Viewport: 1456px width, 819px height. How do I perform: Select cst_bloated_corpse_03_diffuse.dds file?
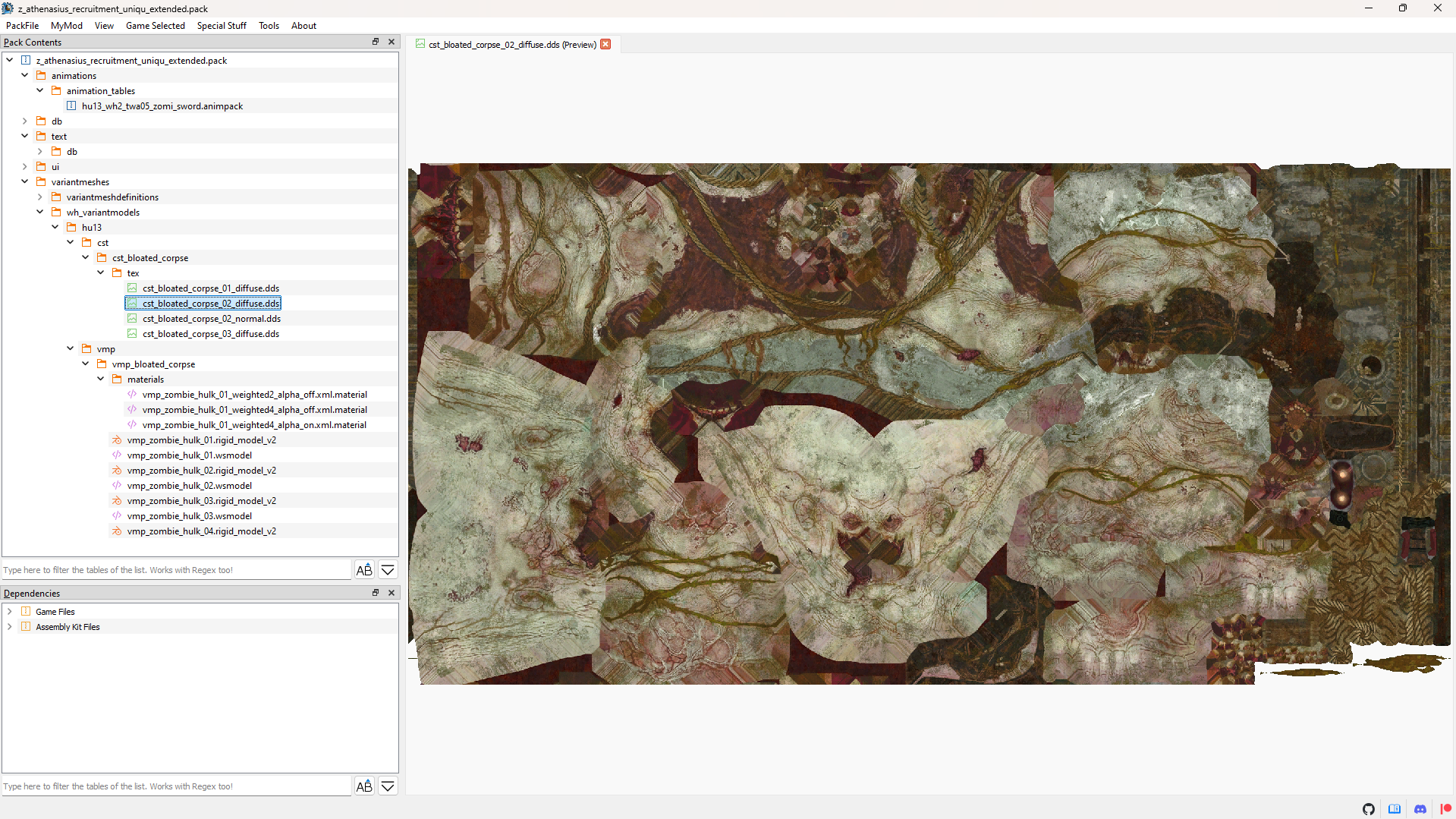pyautogui.click(x=211, y=334)
